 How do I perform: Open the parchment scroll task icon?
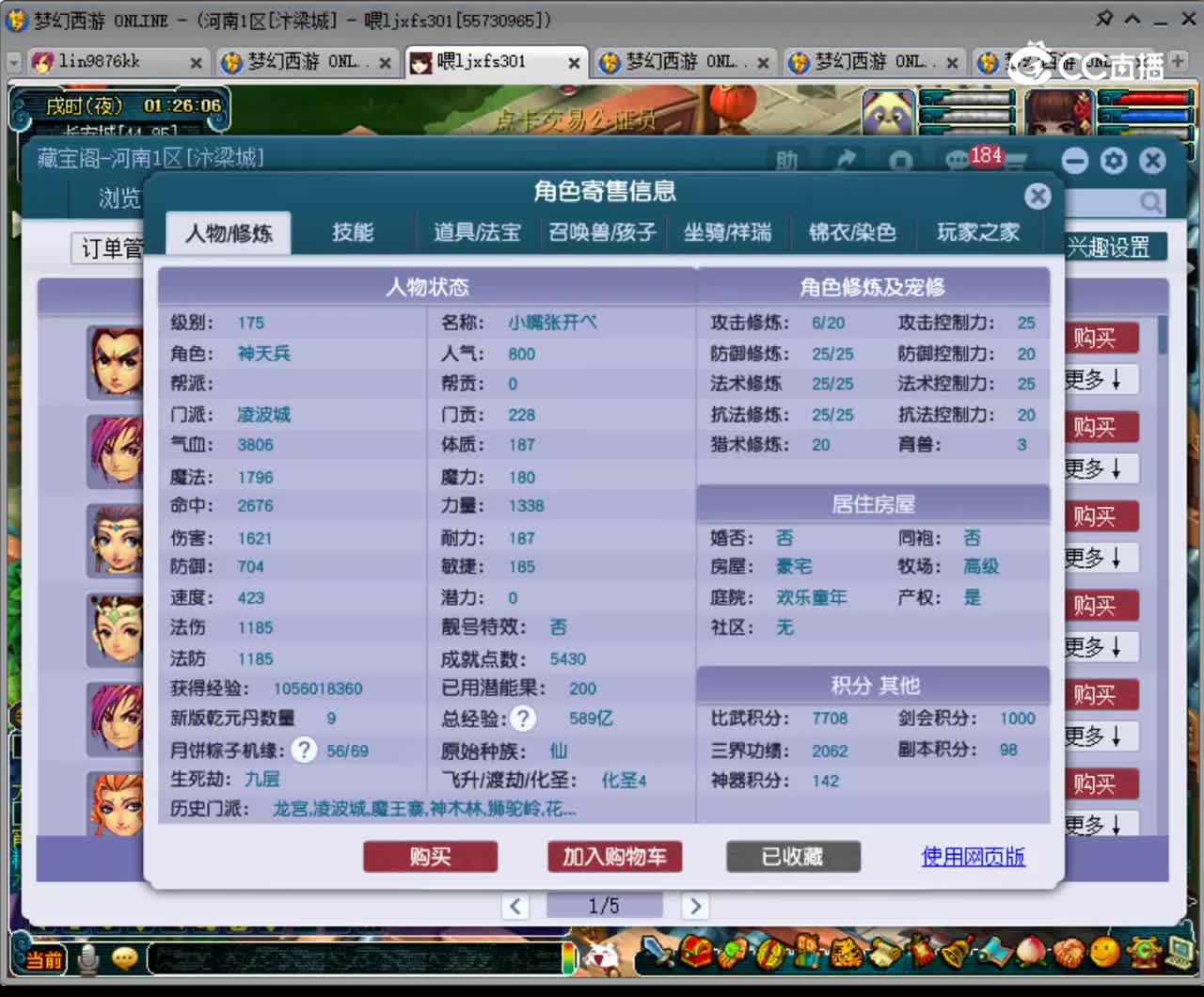[884, 952]
